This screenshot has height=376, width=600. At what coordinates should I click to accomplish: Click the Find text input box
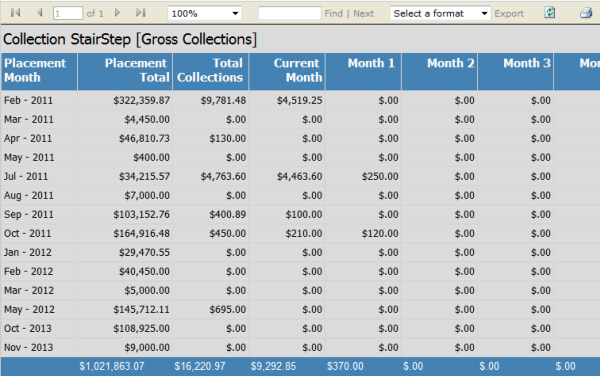290,13
